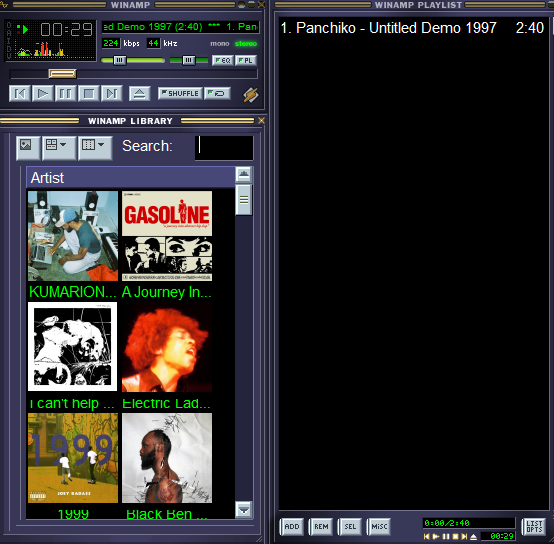Pause playback with the main Pause button

click(x=66, y=94)
